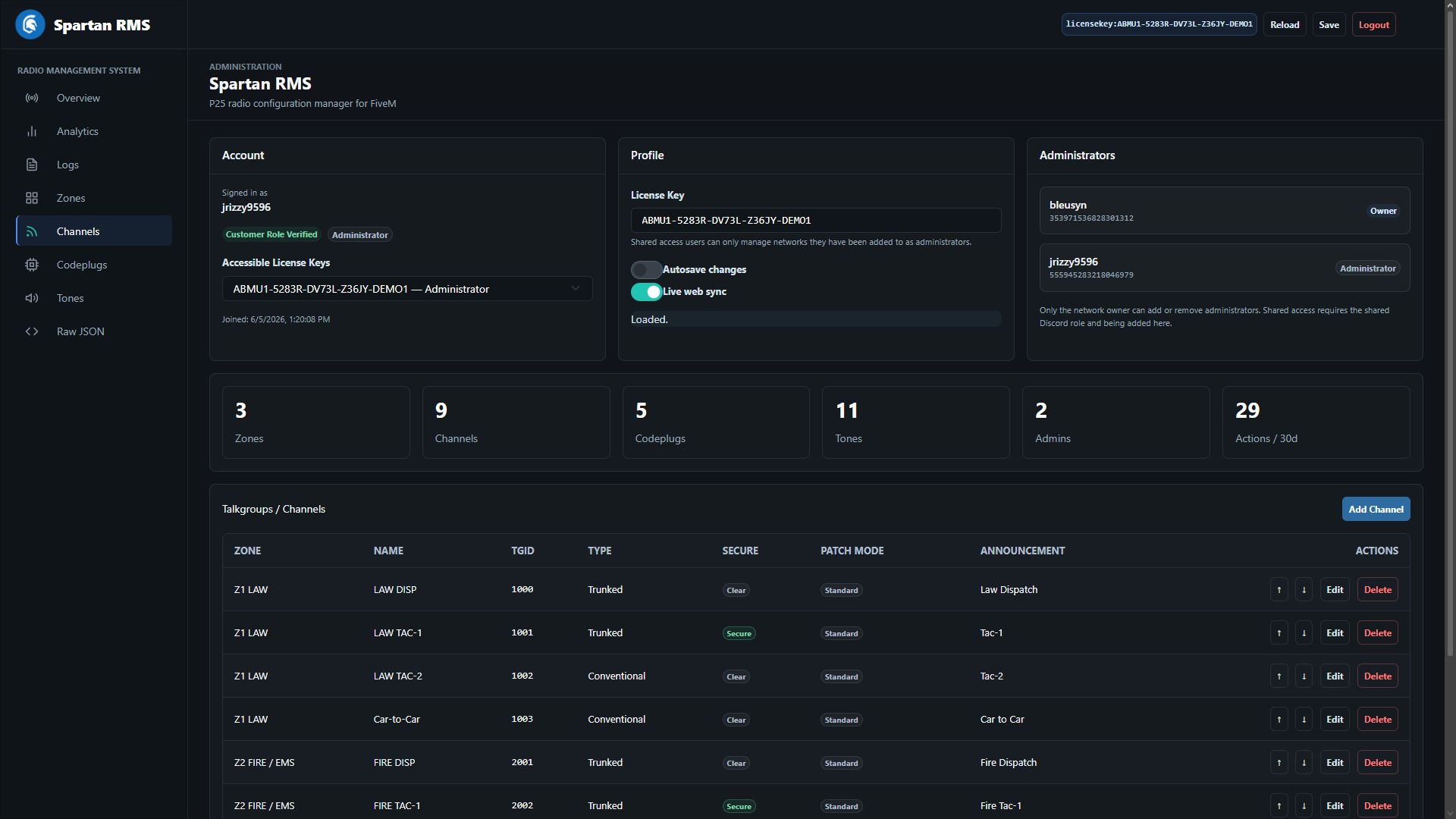
Task: Delete the Car-to-Car channel
Action: [1377, 720]
